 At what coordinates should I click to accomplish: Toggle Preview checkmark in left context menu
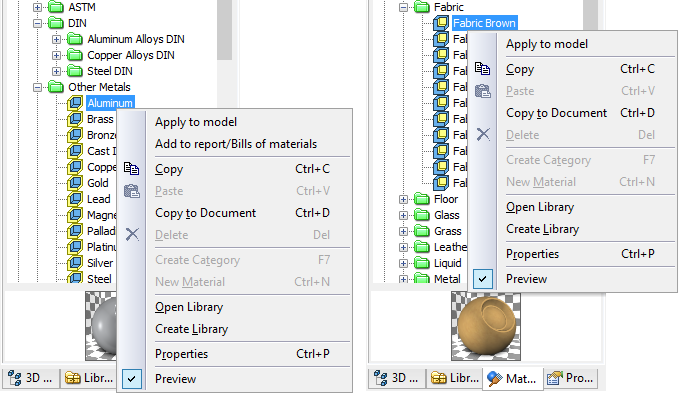[132, 379]
